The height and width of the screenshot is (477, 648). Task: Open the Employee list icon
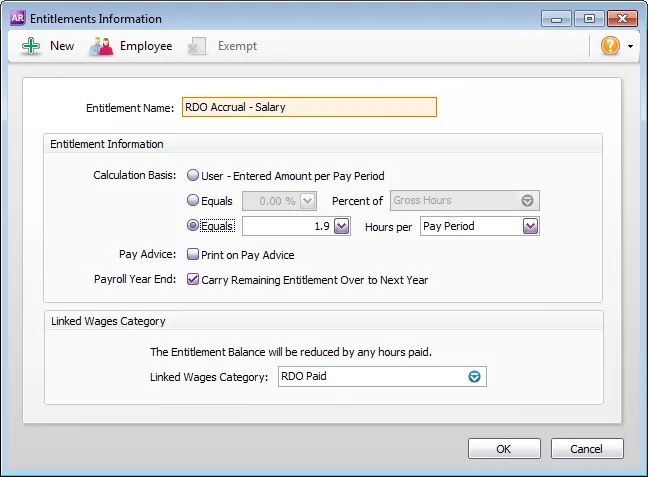tap(101, 46)
